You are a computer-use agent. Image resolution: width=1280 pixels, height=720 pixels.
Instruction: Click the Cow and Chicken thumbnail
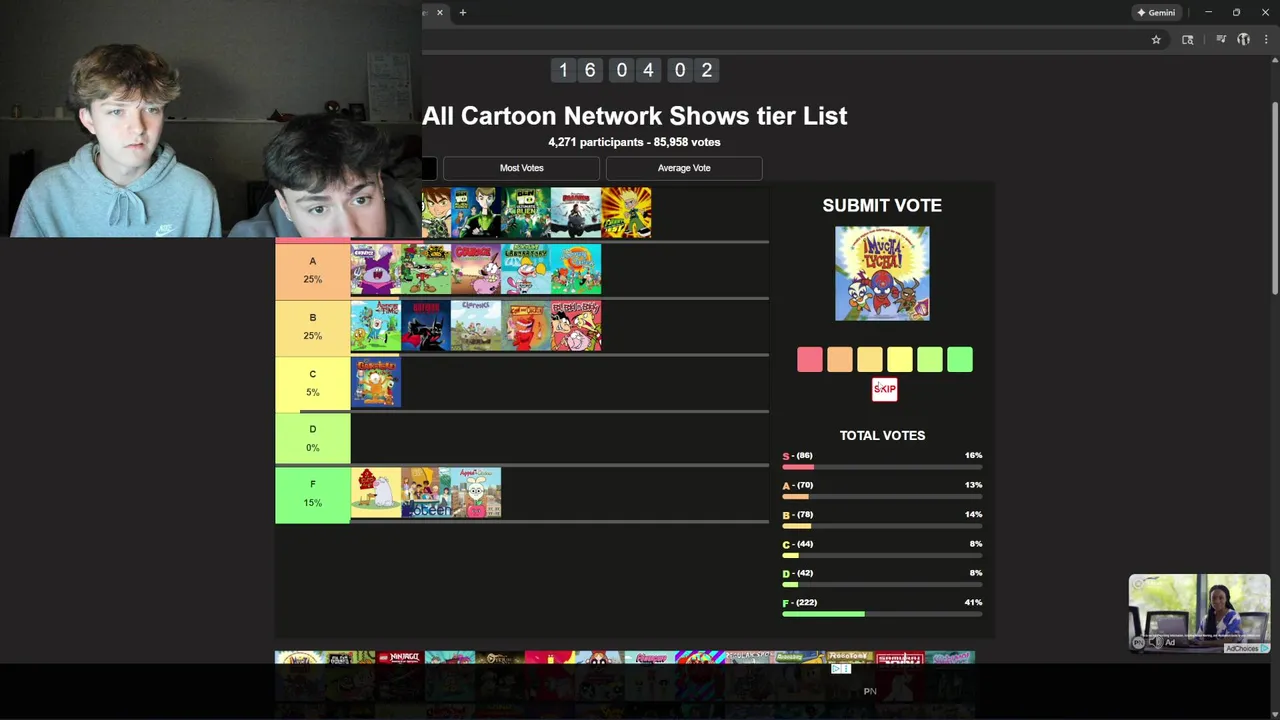click(x=526, y=326)
